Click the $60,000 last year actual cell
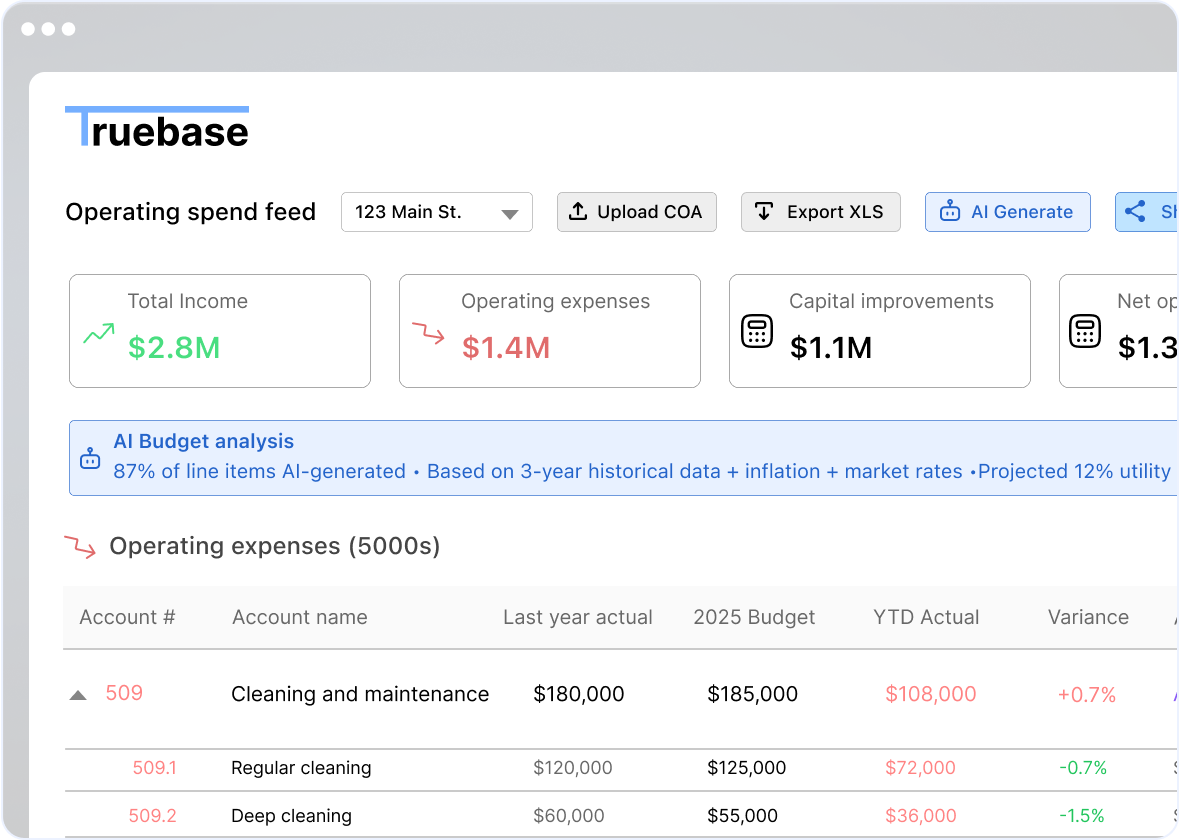 (x=569, y=816)
